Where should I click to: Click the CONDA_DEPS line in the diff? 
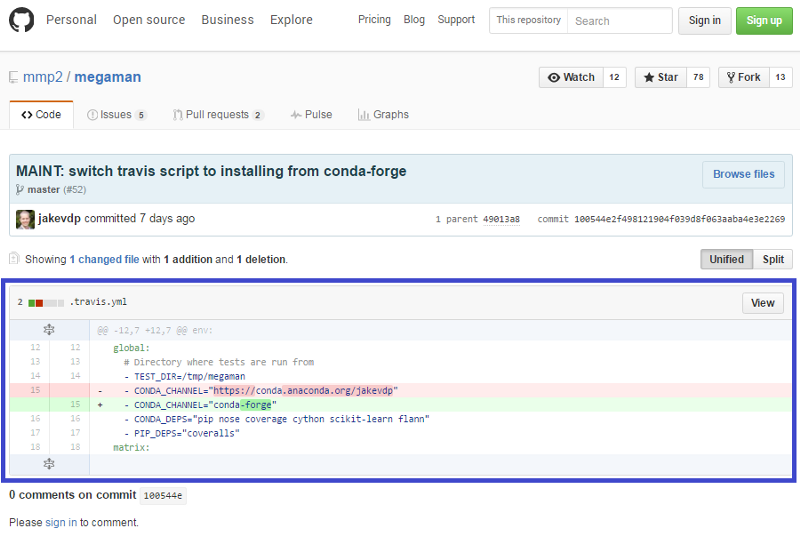[x=401, y=419]
